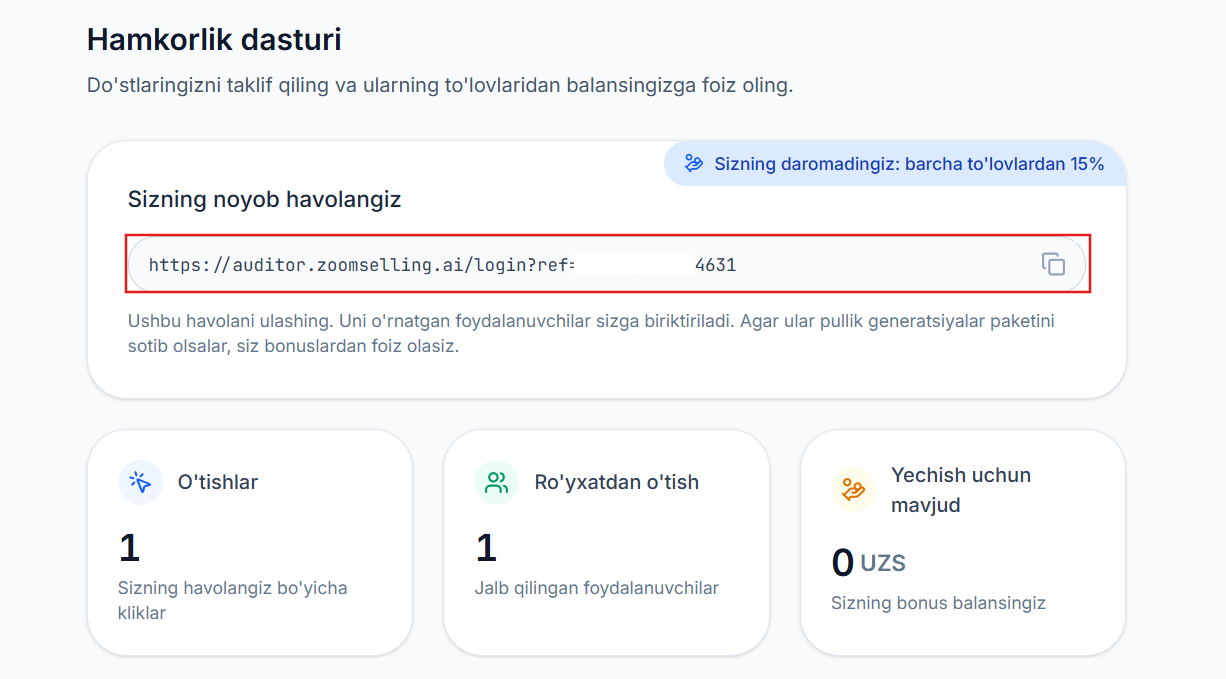
Task: Click the "Ro'yxatdan o'tish" card title
Action: (617, 482)
